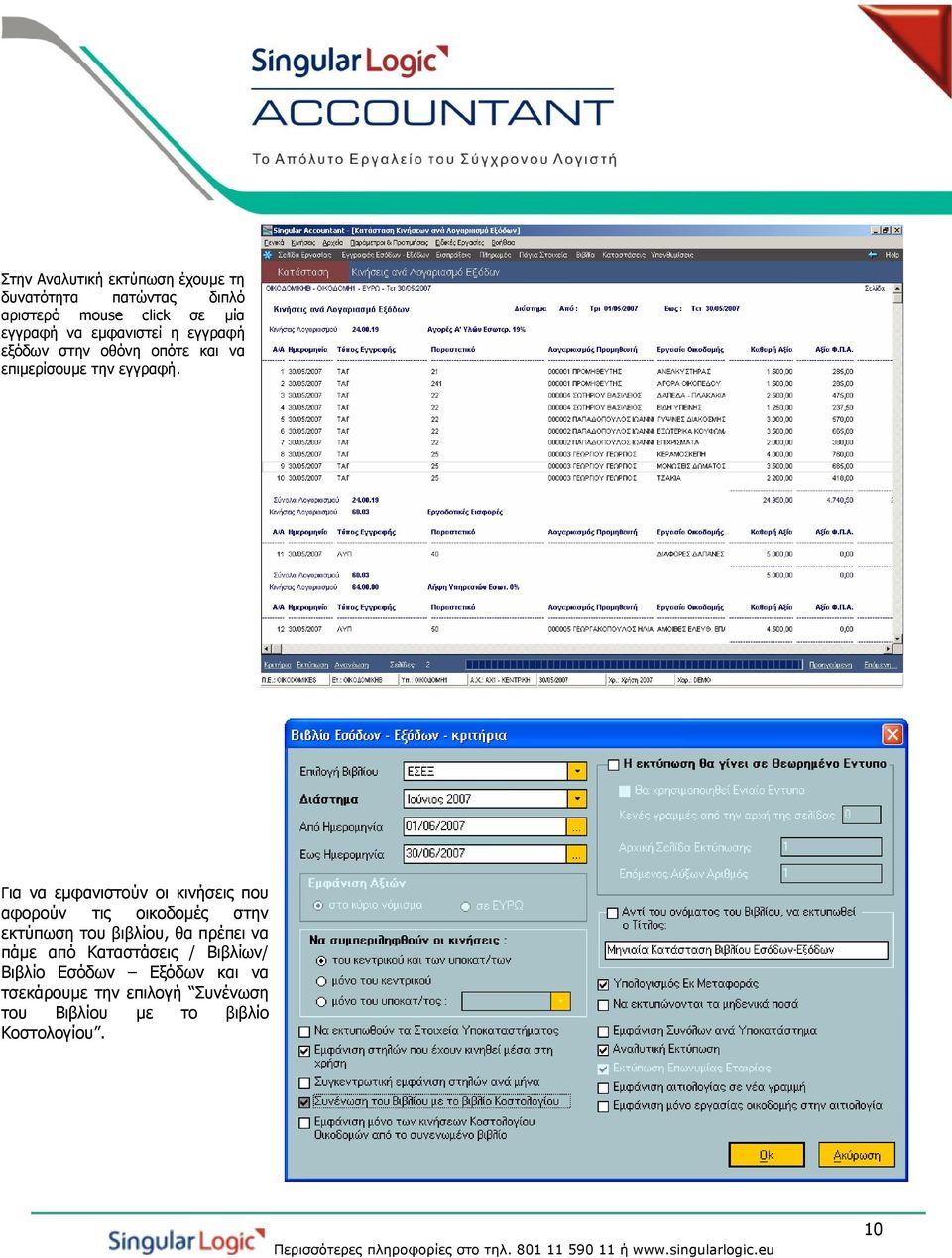Click the Προηγούμενη page link
952x1258 pixels.
pyautogui.click(x=832, y=665)
